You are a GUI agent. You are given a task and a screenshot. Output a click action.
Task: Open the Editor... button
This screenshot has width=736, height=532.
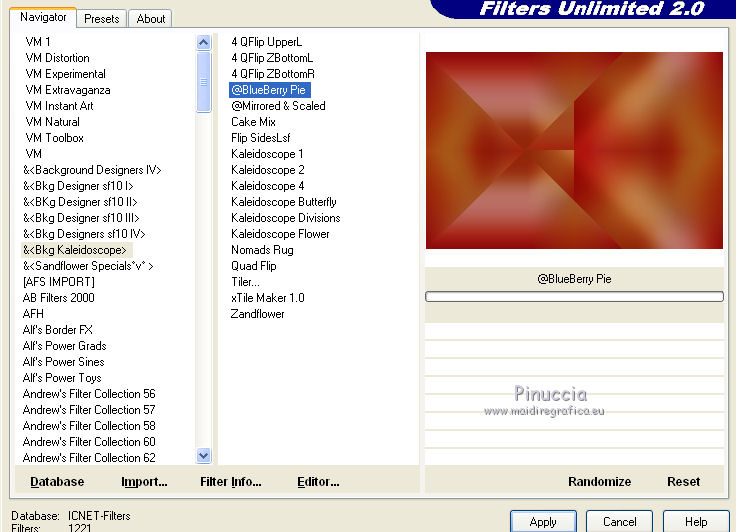click(318, 482)
